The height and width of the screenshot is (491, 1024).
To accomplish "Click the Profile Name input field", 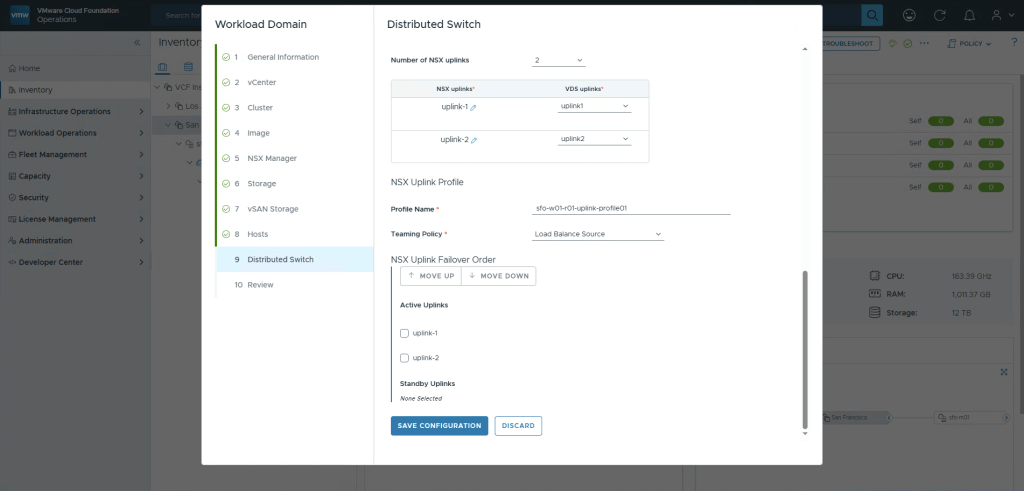I will (631, 209).
